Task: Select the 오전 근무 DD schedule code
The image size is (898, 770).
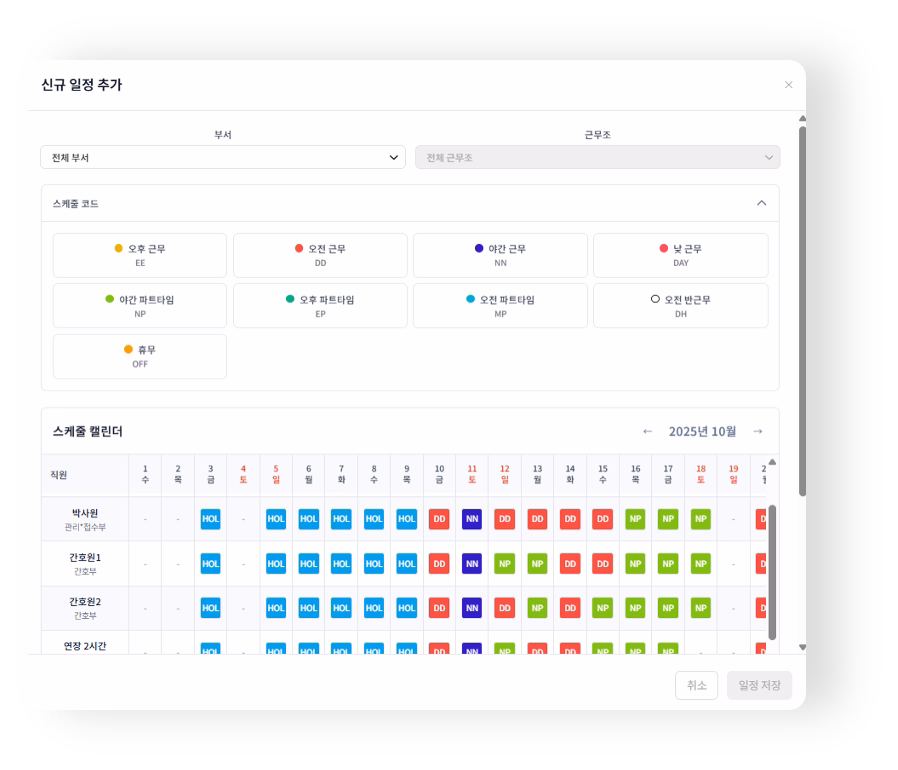Action: [x=320, y=255]
